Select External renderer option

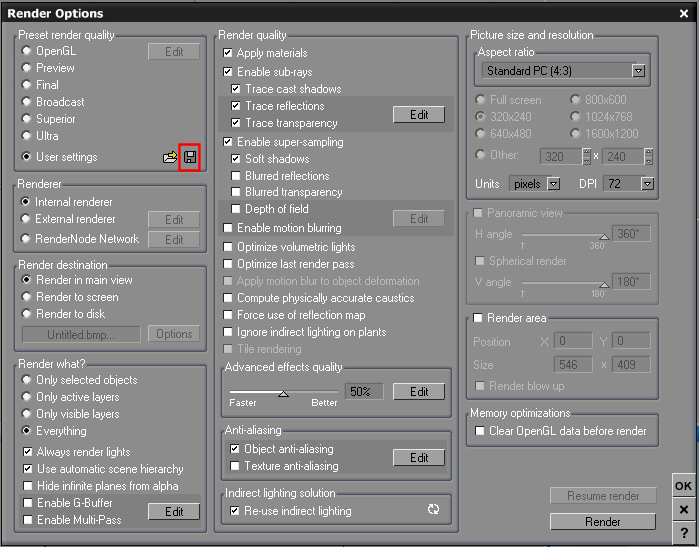(25, 219)
